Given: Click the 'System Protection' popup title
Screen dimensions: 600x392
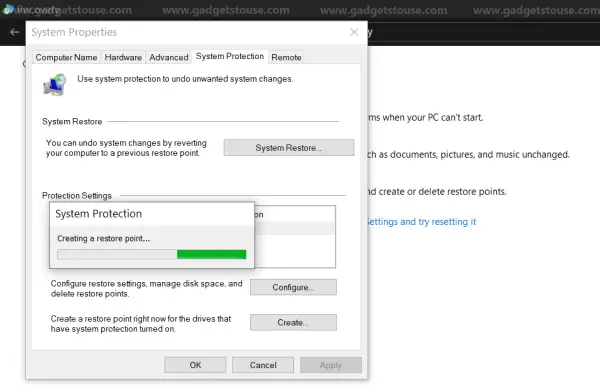Looking at the screenshot, I should [98, 214].
